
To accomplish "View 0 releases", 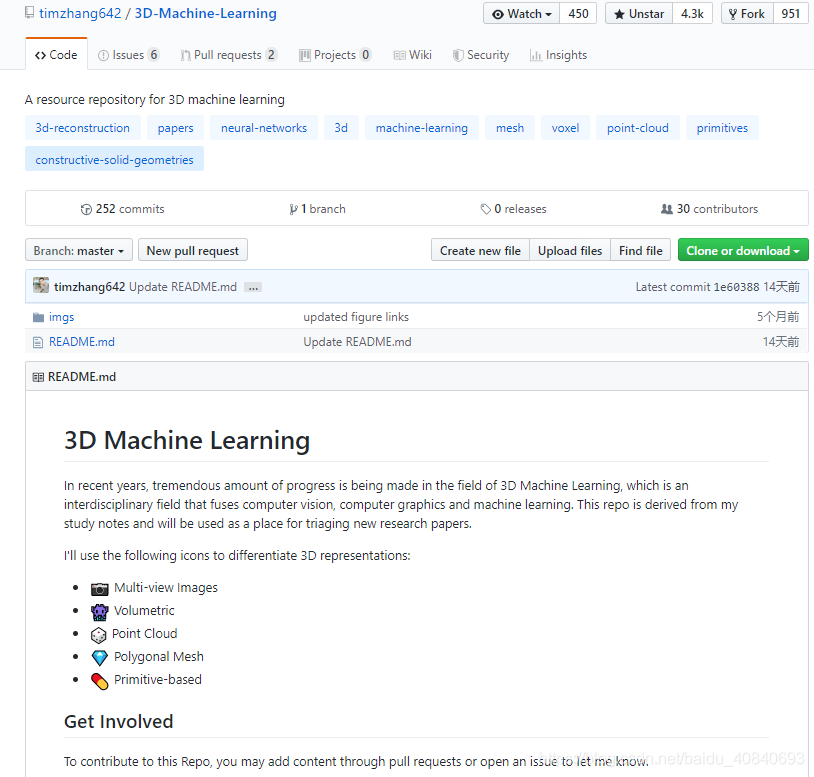I will point(513,209).
